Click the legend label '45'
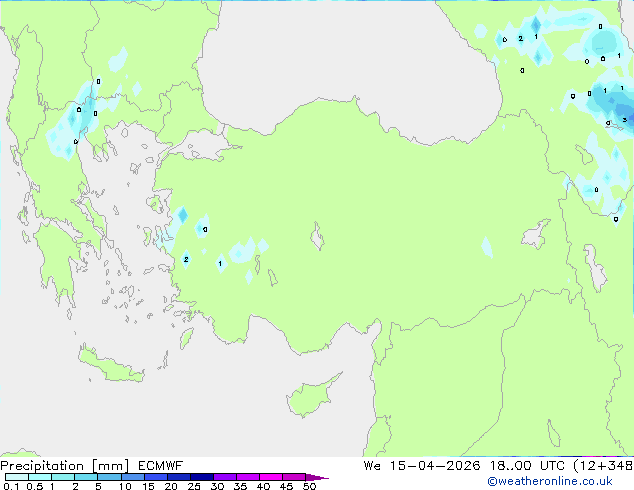 point(286,486)
